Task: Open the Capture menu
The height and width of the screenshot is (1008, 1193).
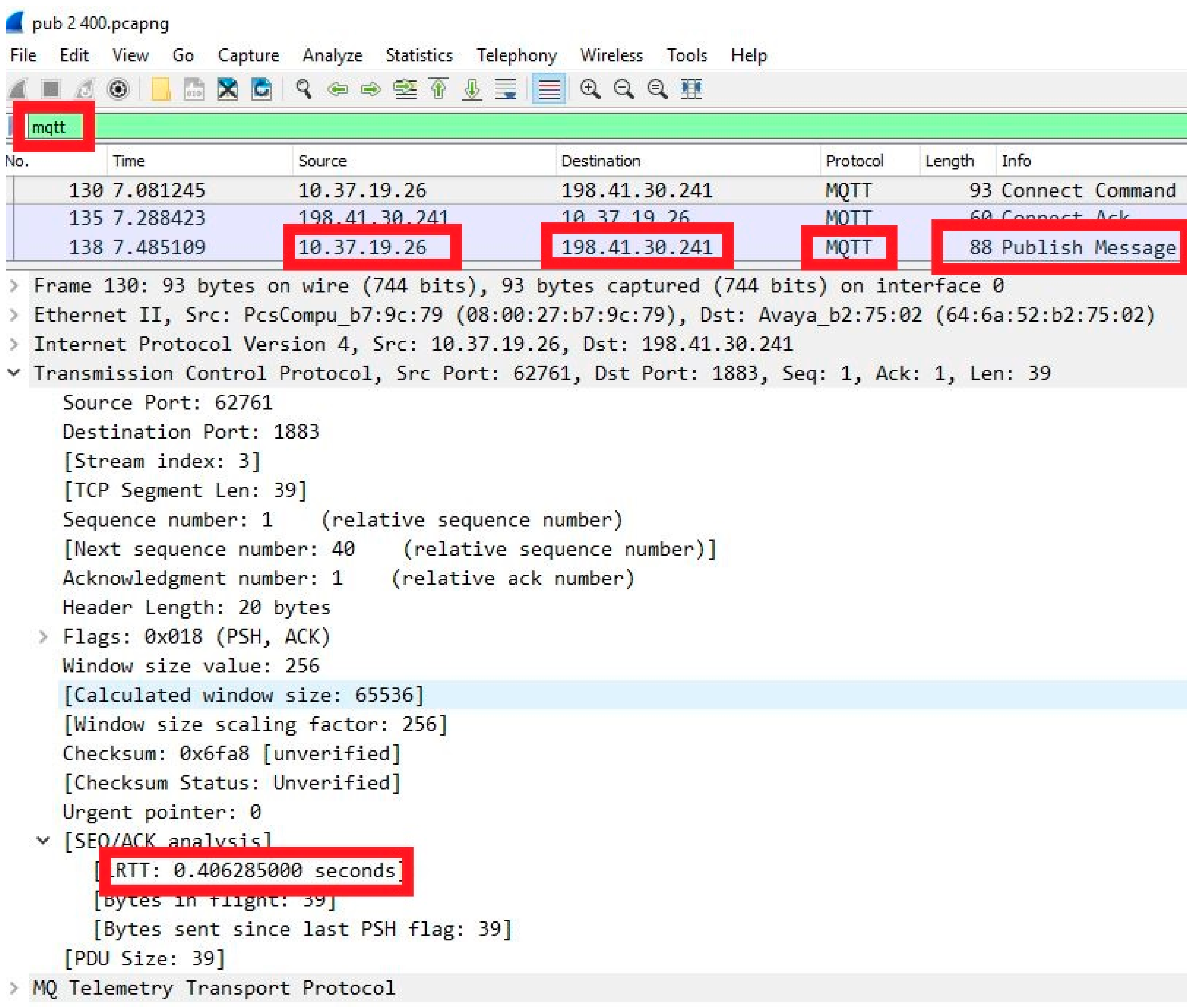Action: [249, 55]
